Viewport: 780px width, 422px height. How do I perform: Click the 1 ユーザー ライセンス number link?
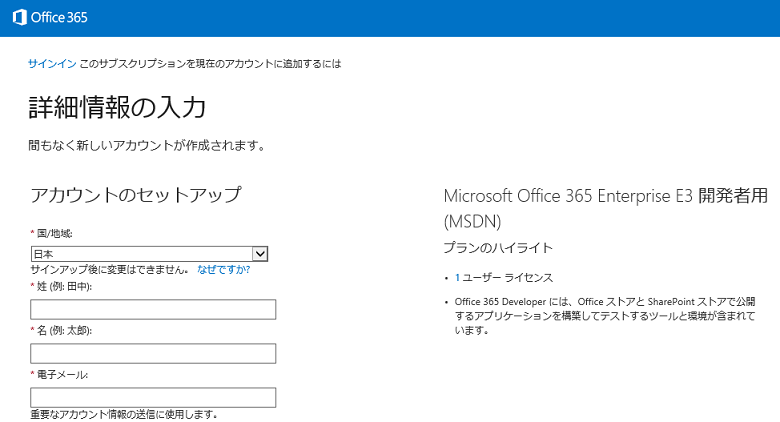[457, 278]
